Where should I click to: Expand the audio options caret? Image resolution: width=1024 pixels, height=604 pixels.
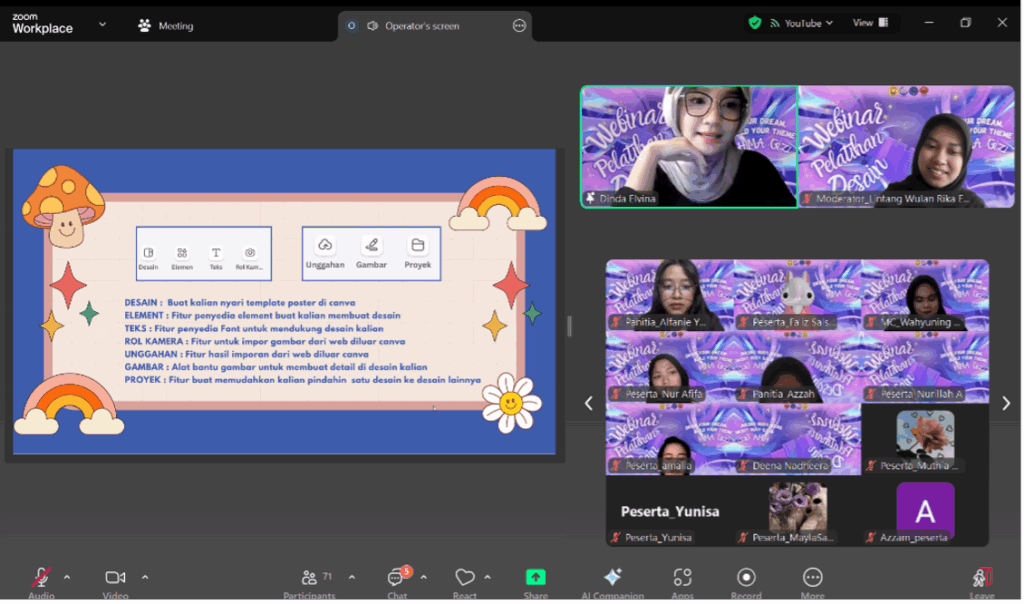coord(67,577)
